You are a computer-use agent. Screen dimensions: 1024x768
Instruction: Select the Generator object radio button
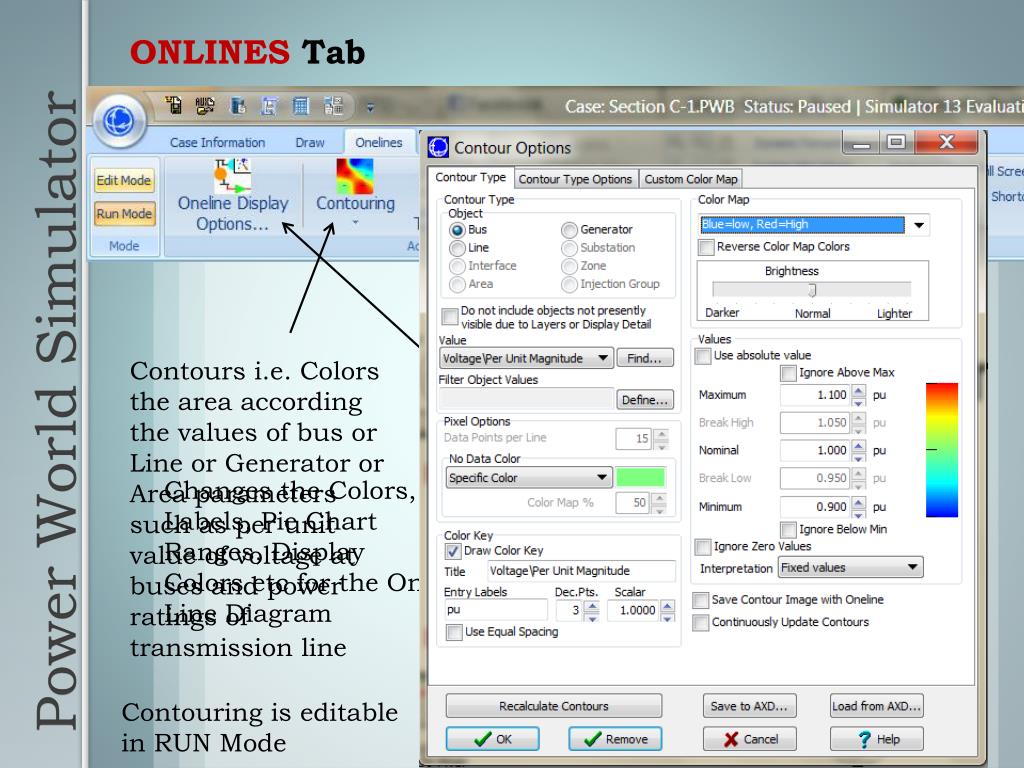pyautogui.click(x=569, y=230)
